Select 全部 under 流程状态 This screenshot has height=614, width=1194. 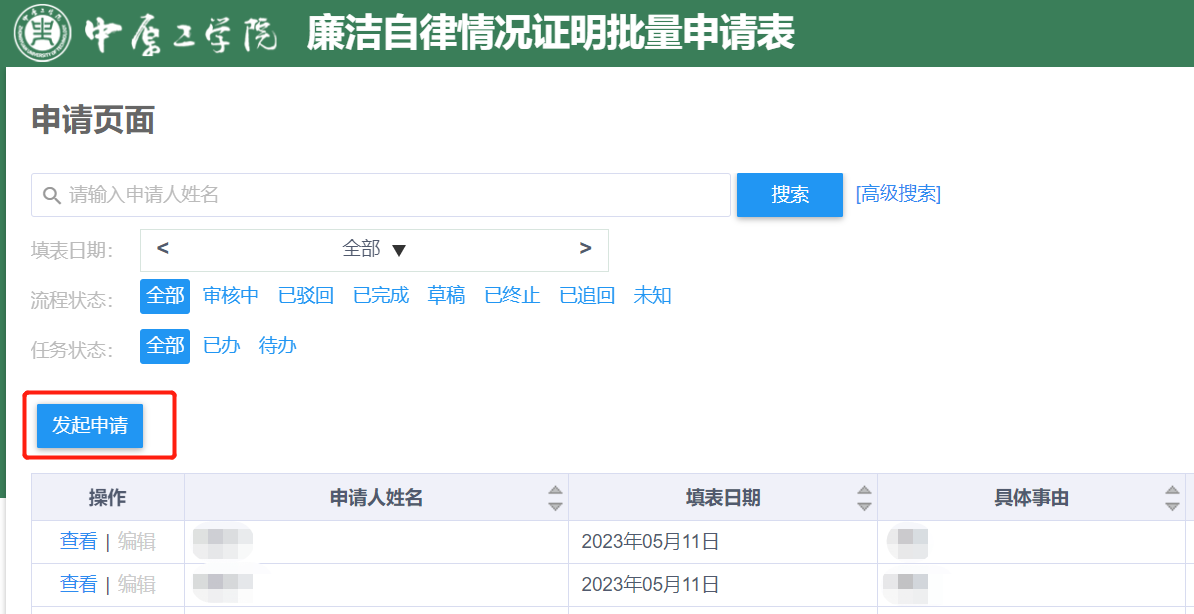coord(164,296)
